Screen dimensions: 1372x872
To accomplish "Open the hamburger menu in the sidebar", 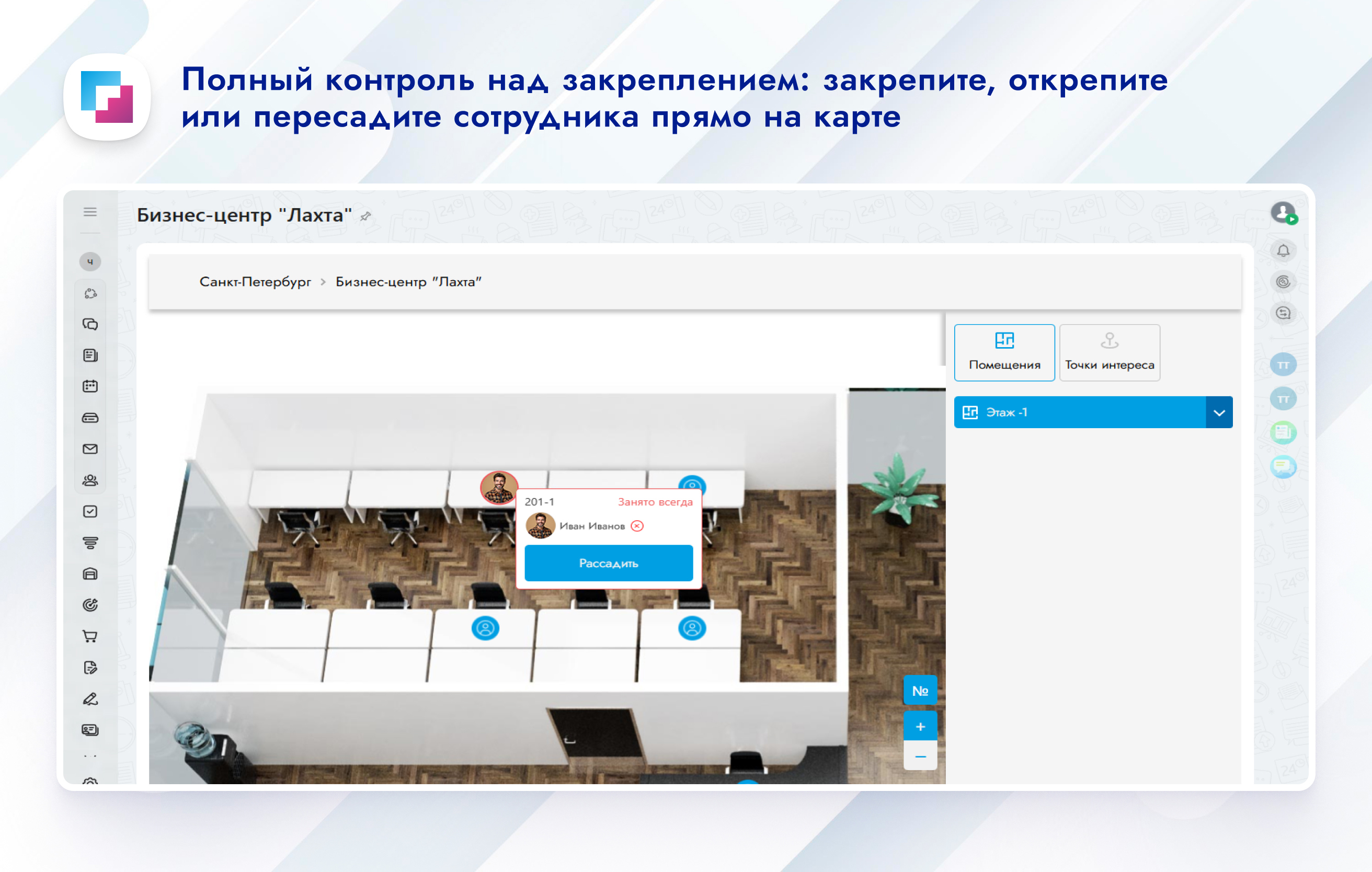I will pyautogui.click(x=90, y=212).
